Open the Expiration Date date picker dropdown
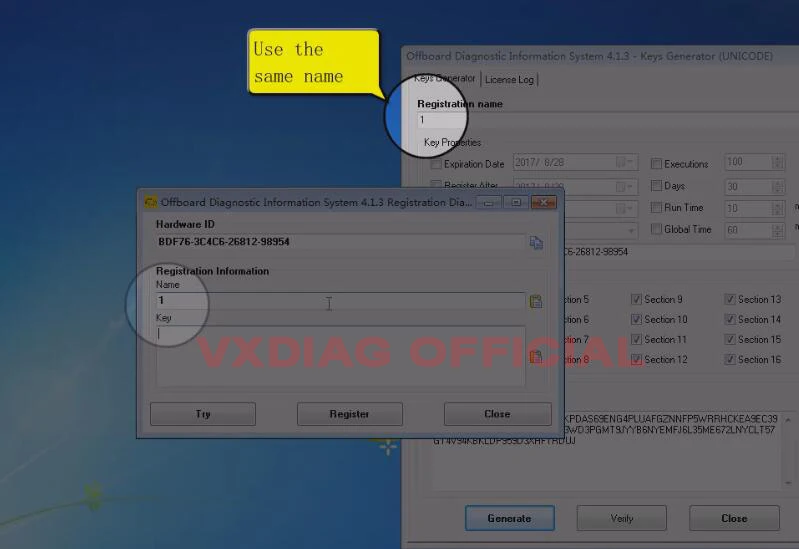The image size is (799, 549). tap(626, 163)
